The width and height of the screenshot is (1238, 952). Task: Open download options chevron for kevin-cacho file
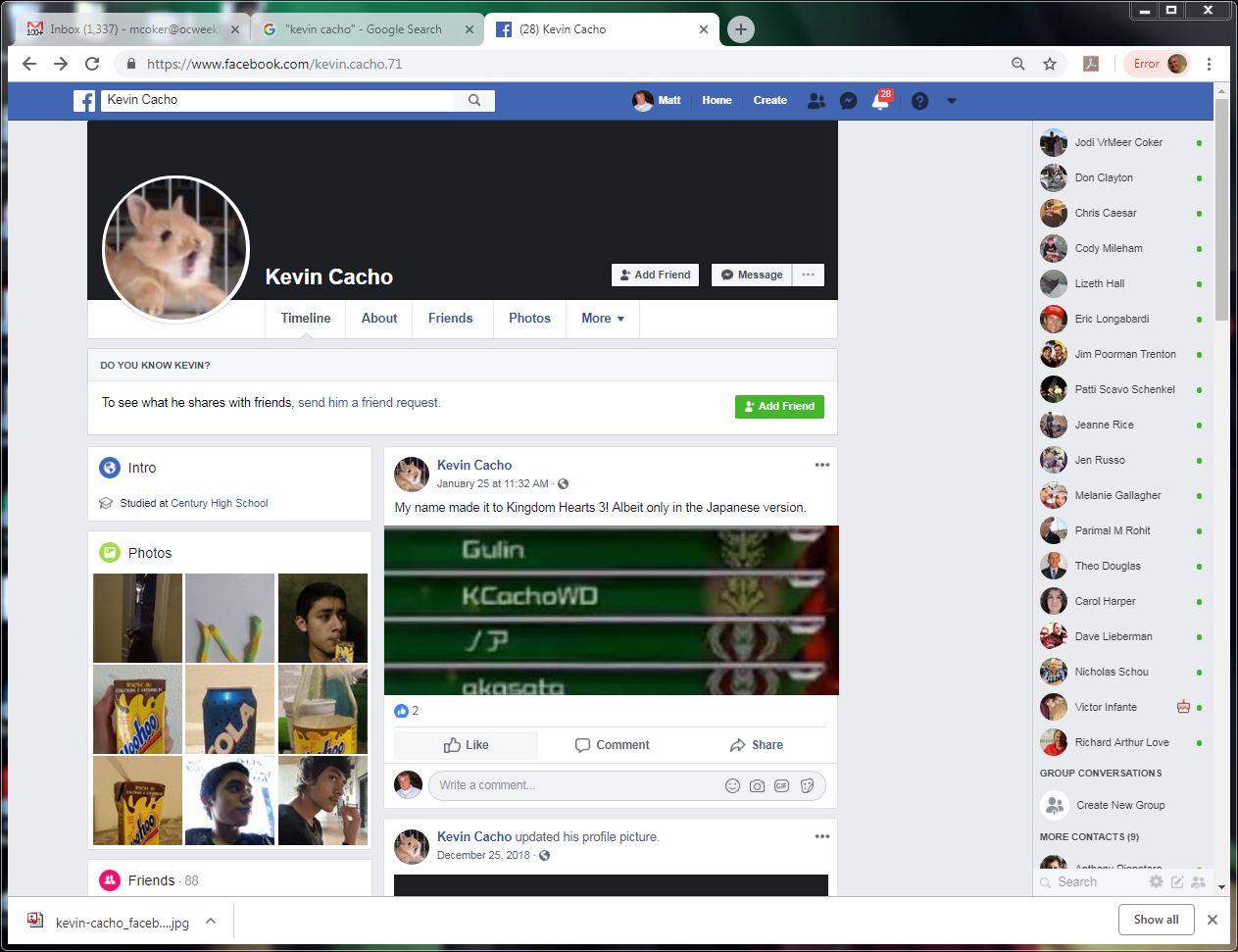(x=210, y=922)
